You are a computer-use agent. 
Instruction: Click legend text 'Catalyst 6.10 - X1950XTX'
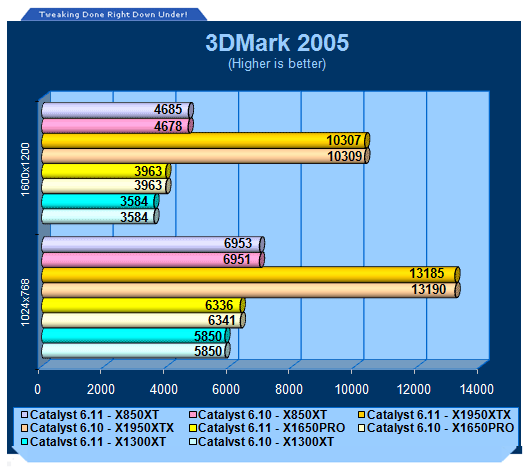[x=102, y=428]
